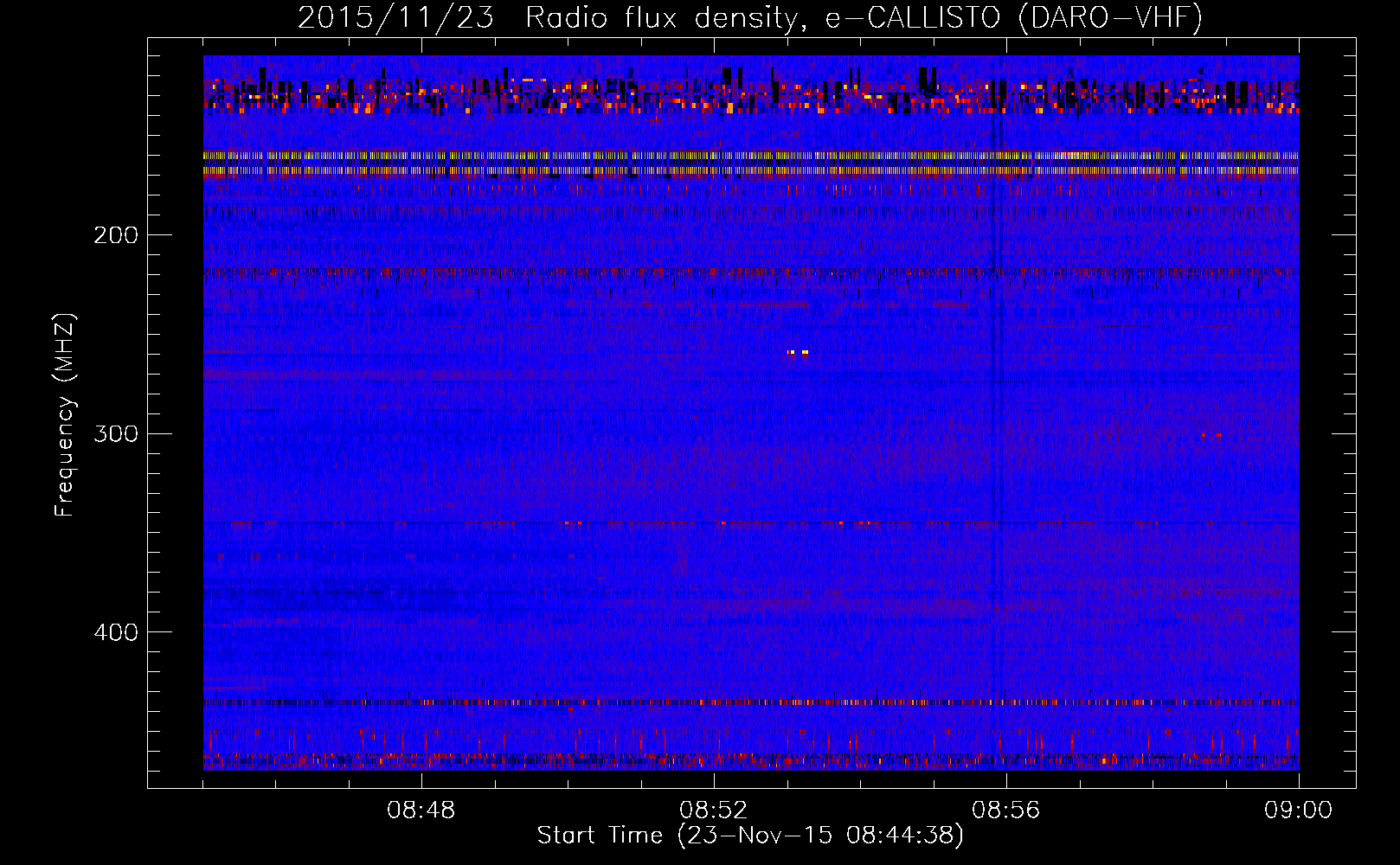Click the 09:00 time tick label
Screen dimensions: 1400x865
click(1299, 811)
